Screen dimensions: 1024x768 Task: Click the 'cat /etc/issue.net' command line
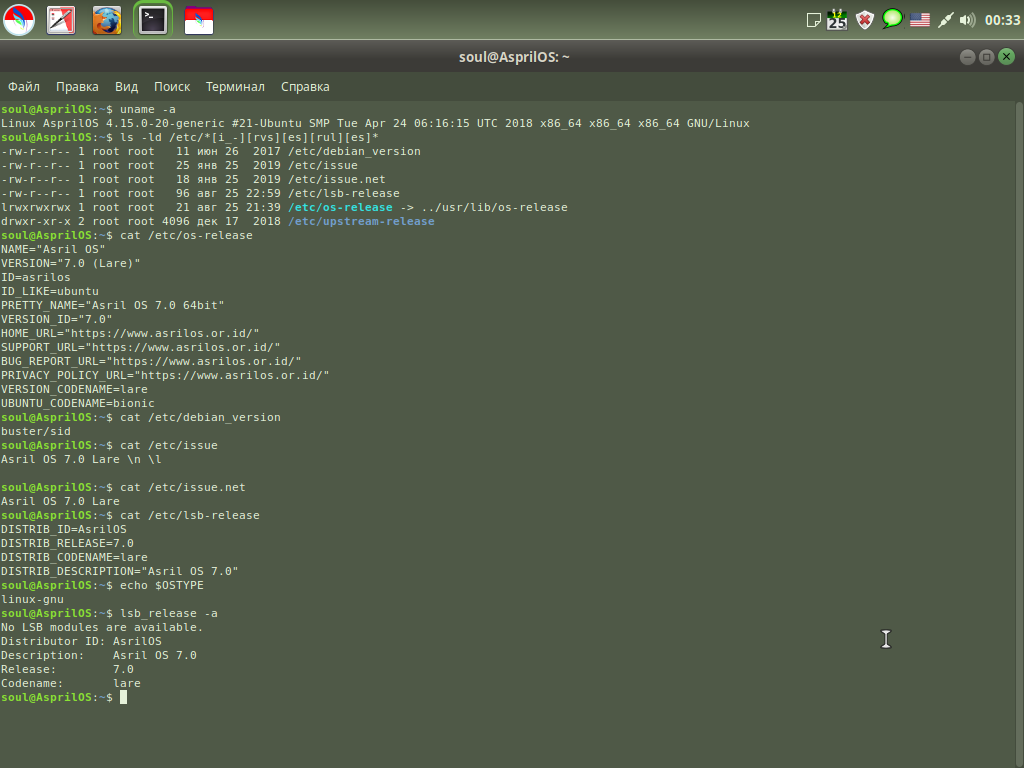coord(123,487)
